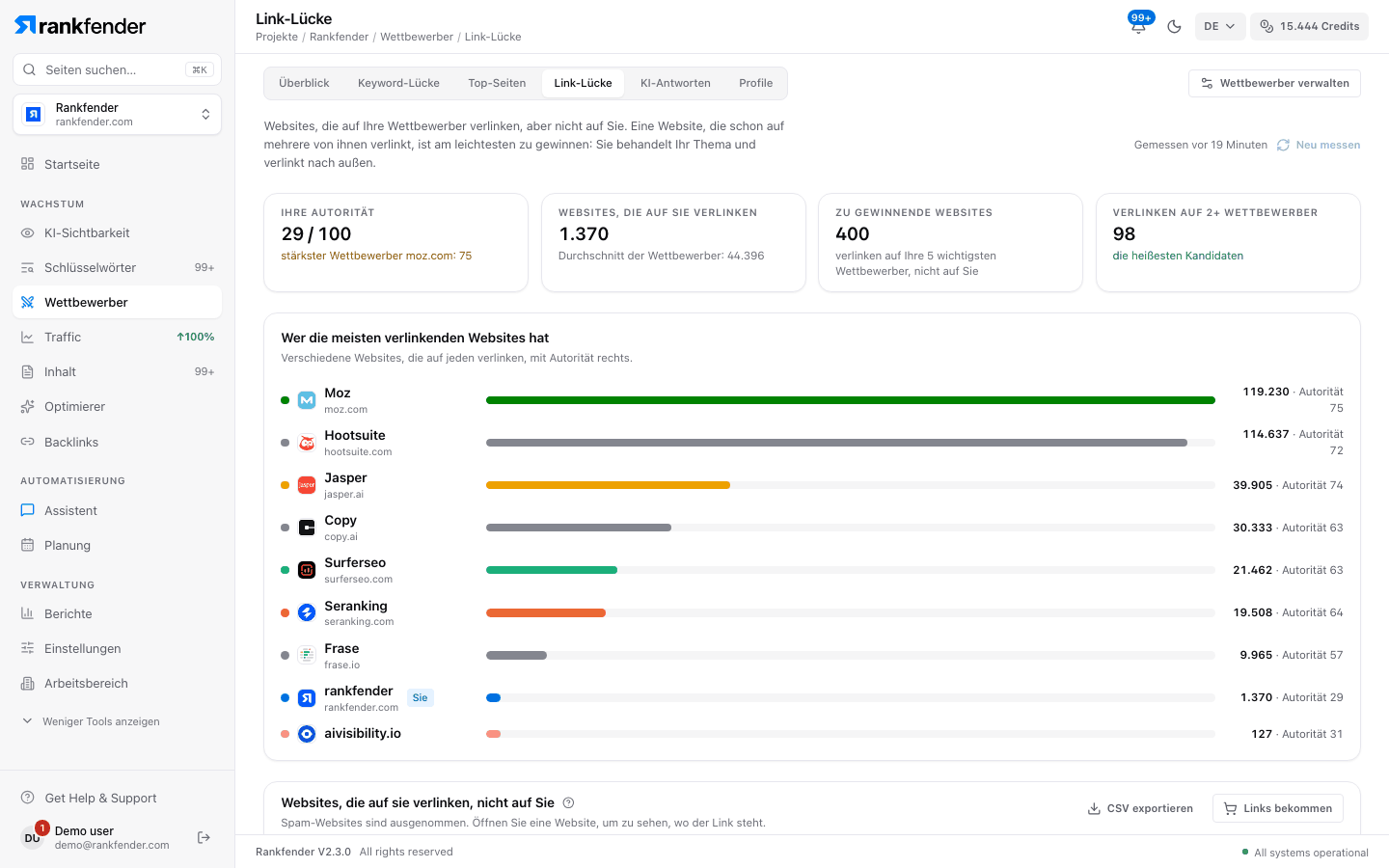Open the Rankfender project switcher
The height and width of the screenshot is (868, 1389).
coord(117,115)
